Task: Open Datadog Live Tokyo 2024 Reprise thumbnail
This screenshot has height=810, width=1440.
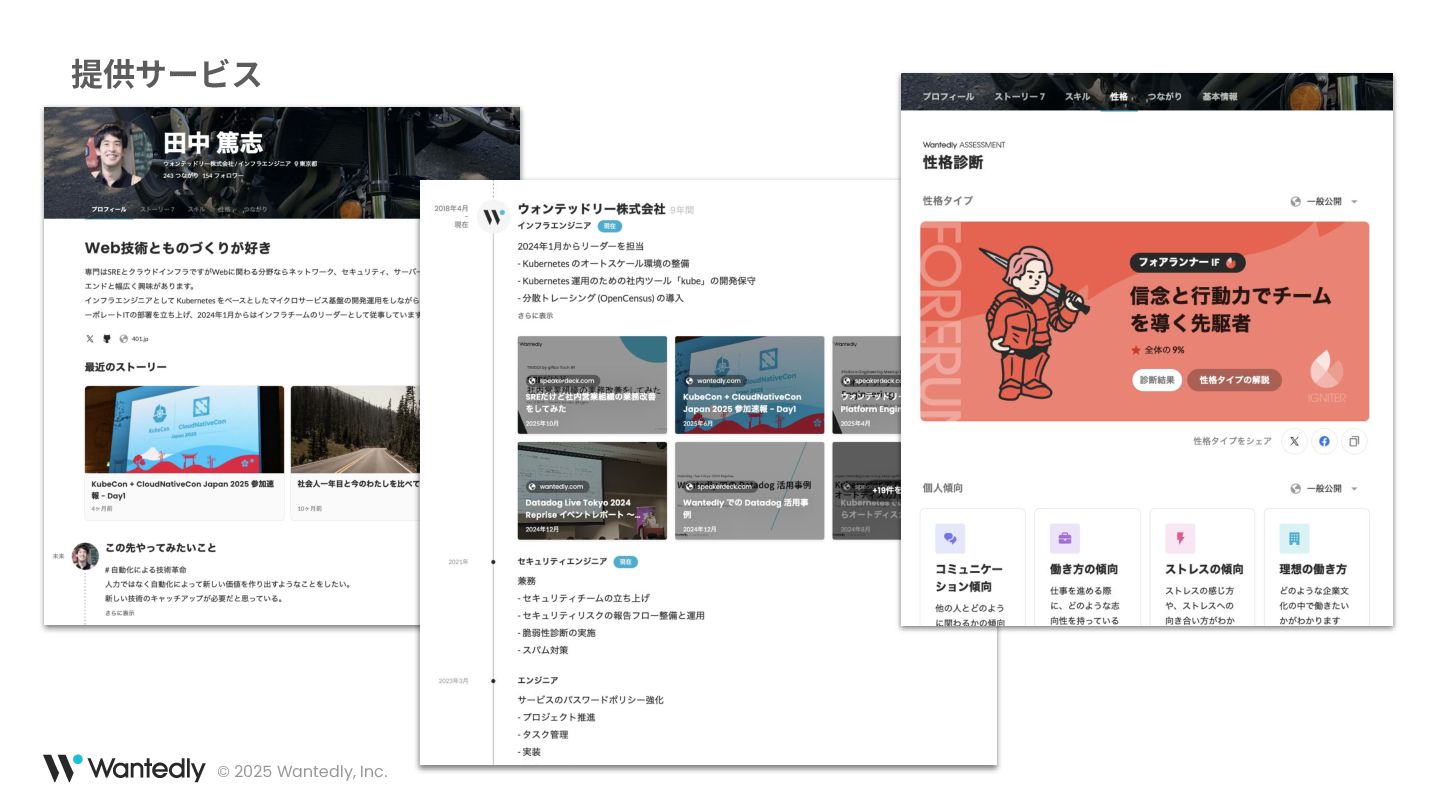Action: click(x=592, y=491)
